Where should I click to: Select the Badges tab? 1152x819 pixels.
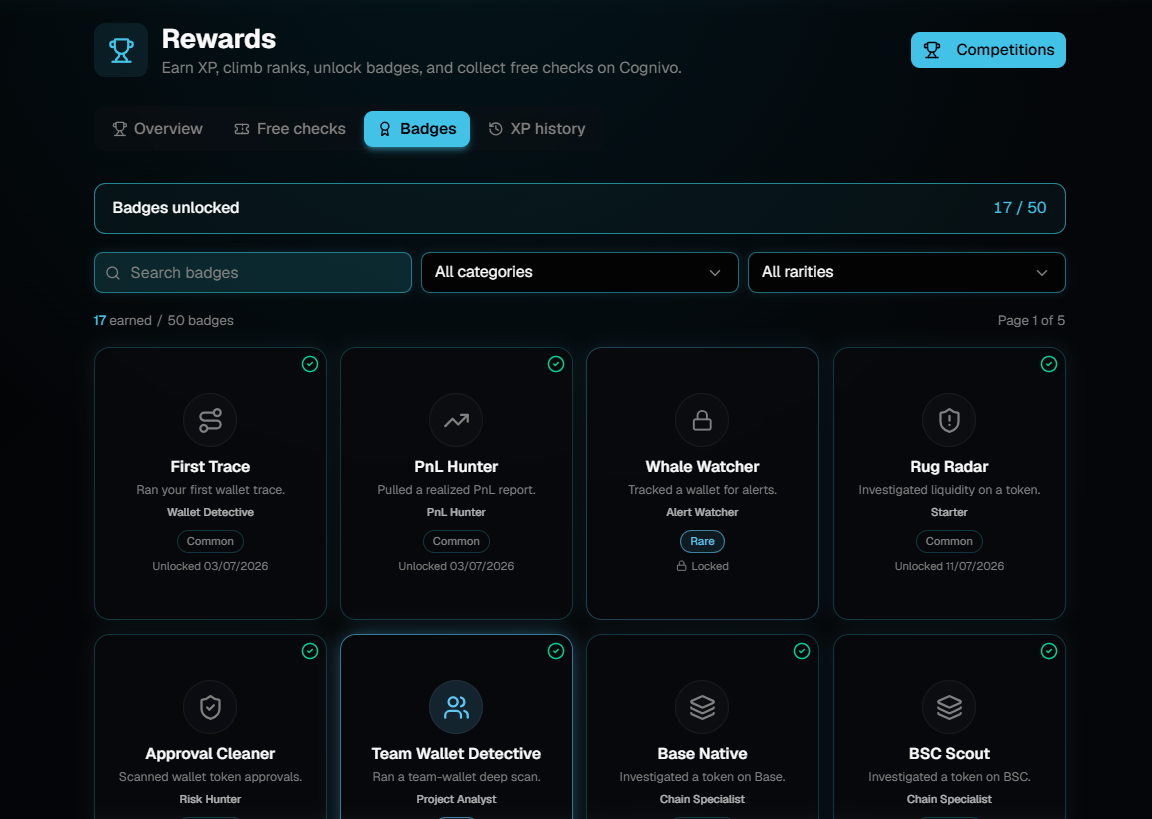coord(417,129)
